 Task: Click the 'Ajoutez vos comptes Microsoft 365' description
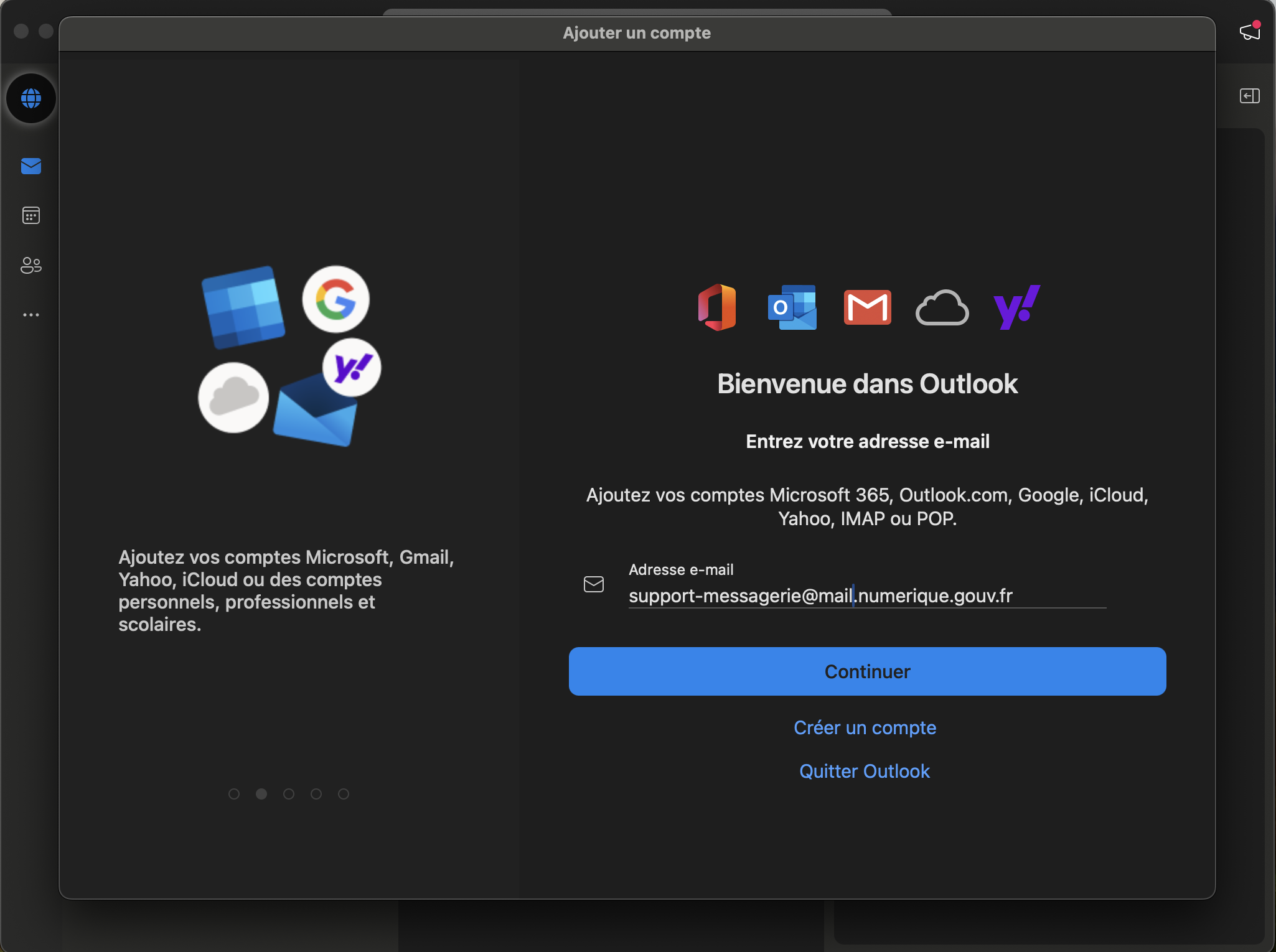(867, 506)
